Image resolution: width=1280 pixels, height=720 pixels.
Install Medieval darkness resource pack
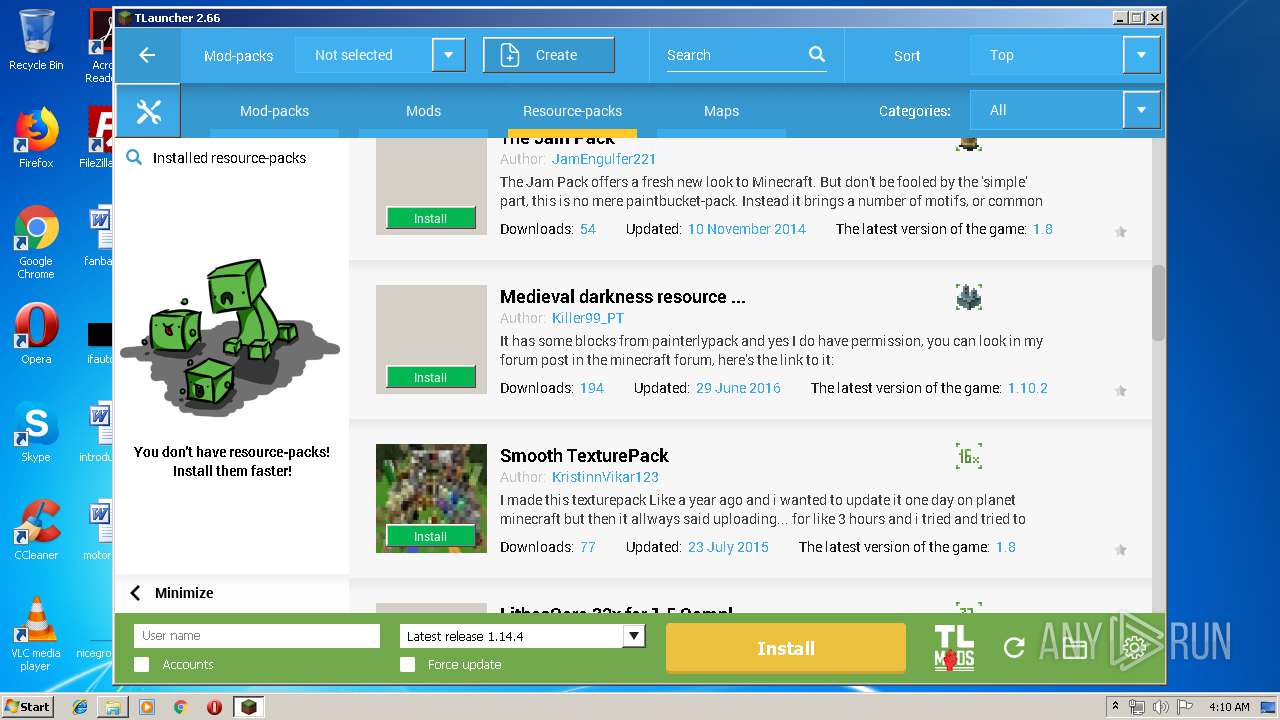[431, 377]
